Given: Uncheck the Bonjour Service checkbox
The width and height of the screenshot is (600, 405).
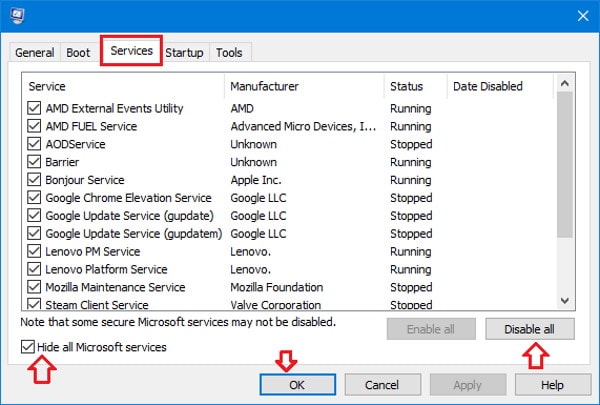Looking at the screenshot, I should point(34,180).
